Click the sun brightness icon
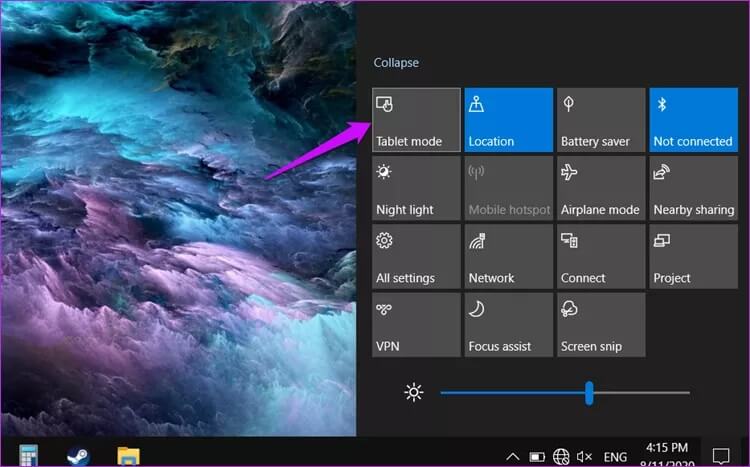750x467 pixels. [414, 393]
